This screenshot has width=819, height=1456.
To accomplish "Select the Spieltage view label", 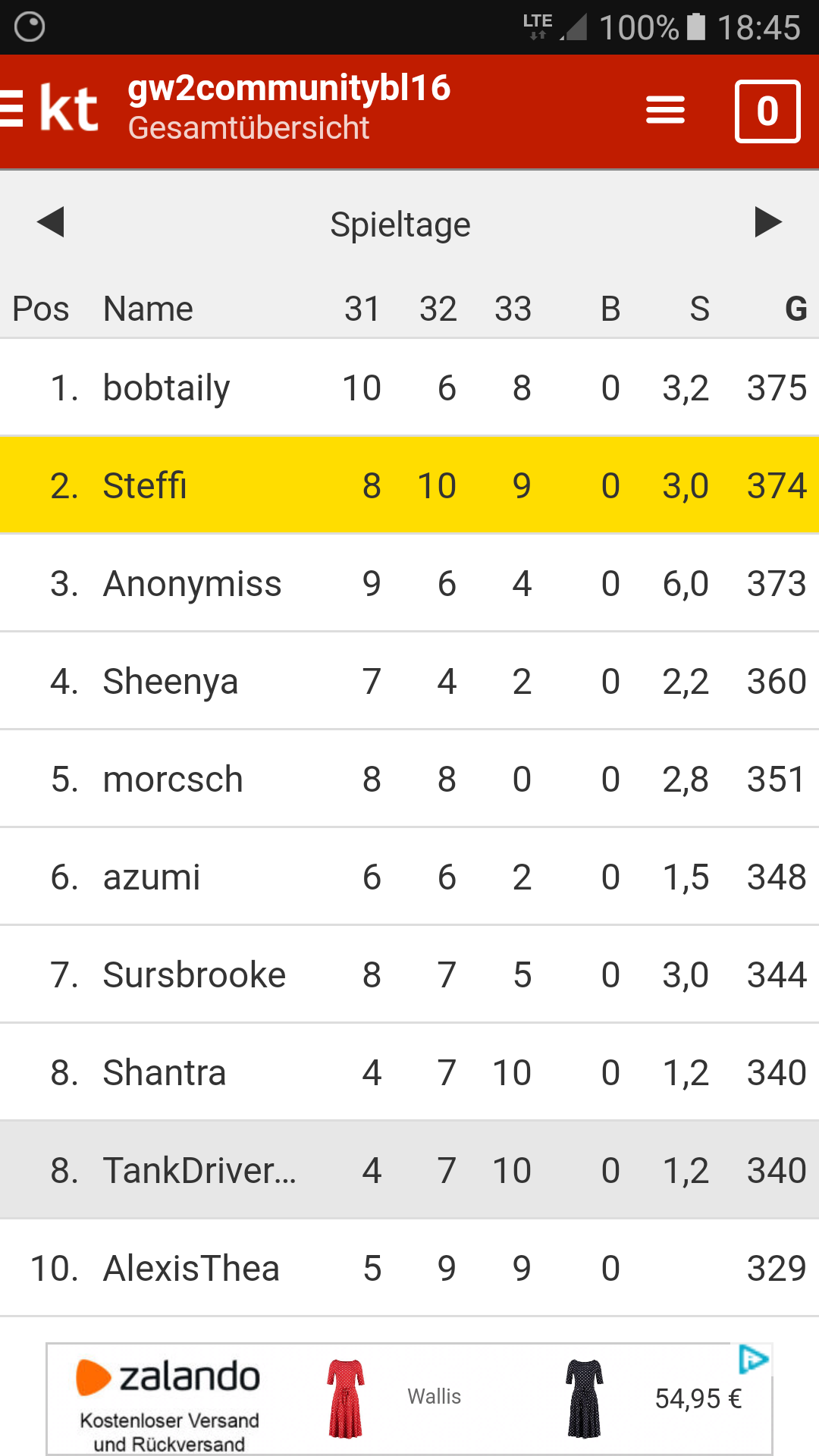I will point(400,225).
